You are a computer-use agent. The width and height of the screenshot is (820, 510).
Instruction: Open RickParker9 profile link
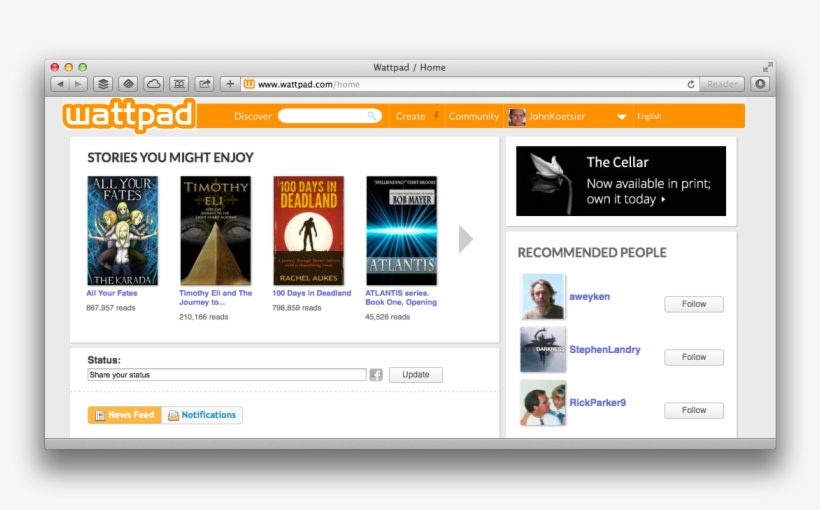tap(597, 403)
